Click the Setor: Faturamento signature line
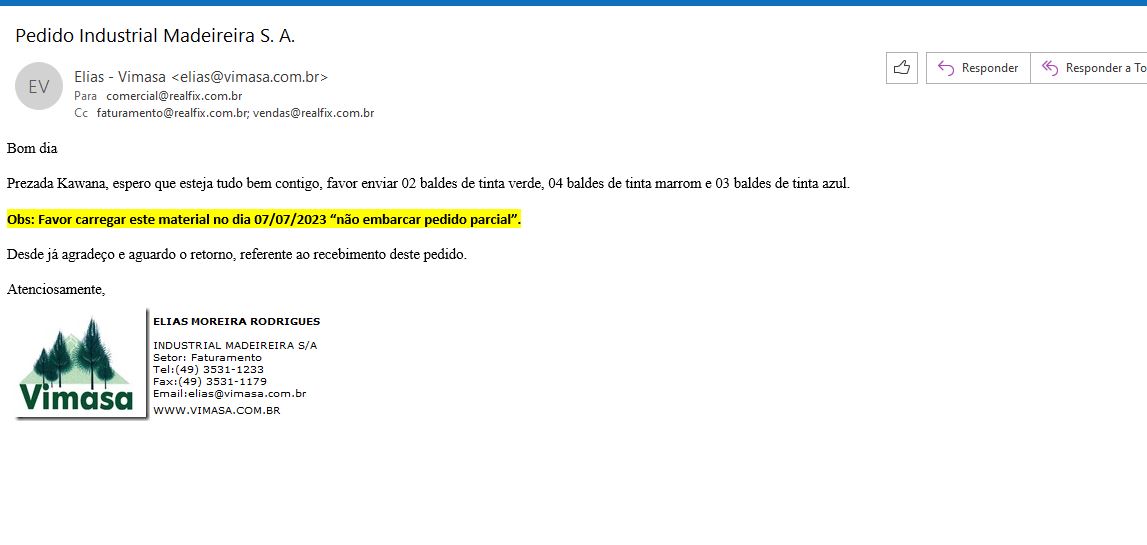This screenshot has height=545, width=1147. click(207, 357)
